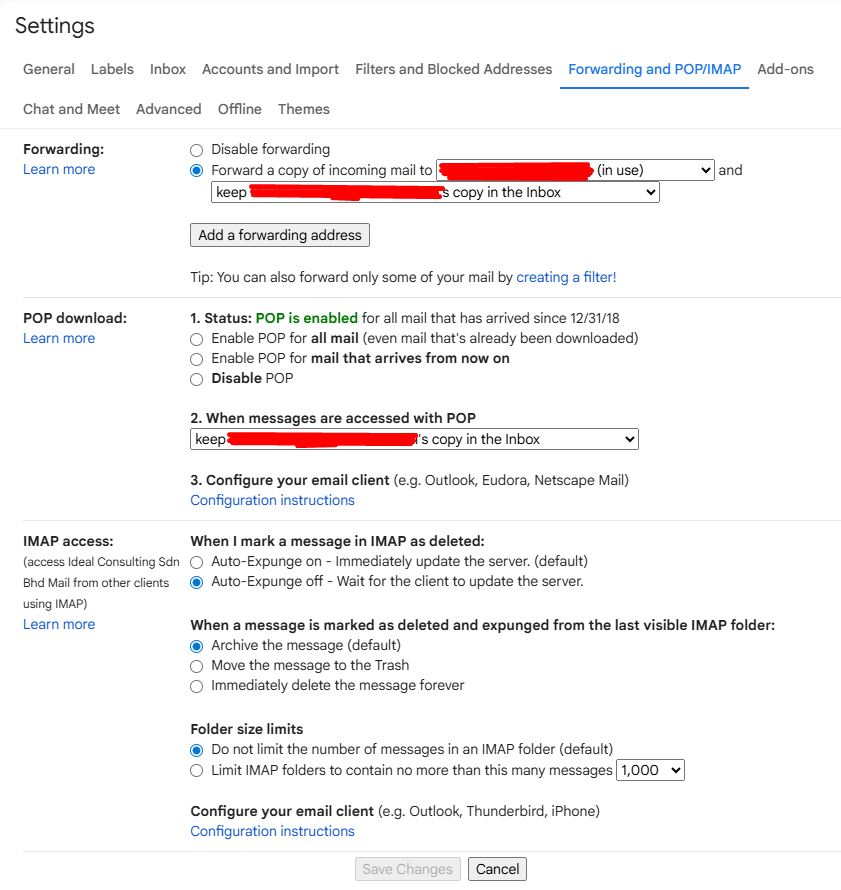
Task: Select Immediately delete the message forever
Action: [197, 686]
